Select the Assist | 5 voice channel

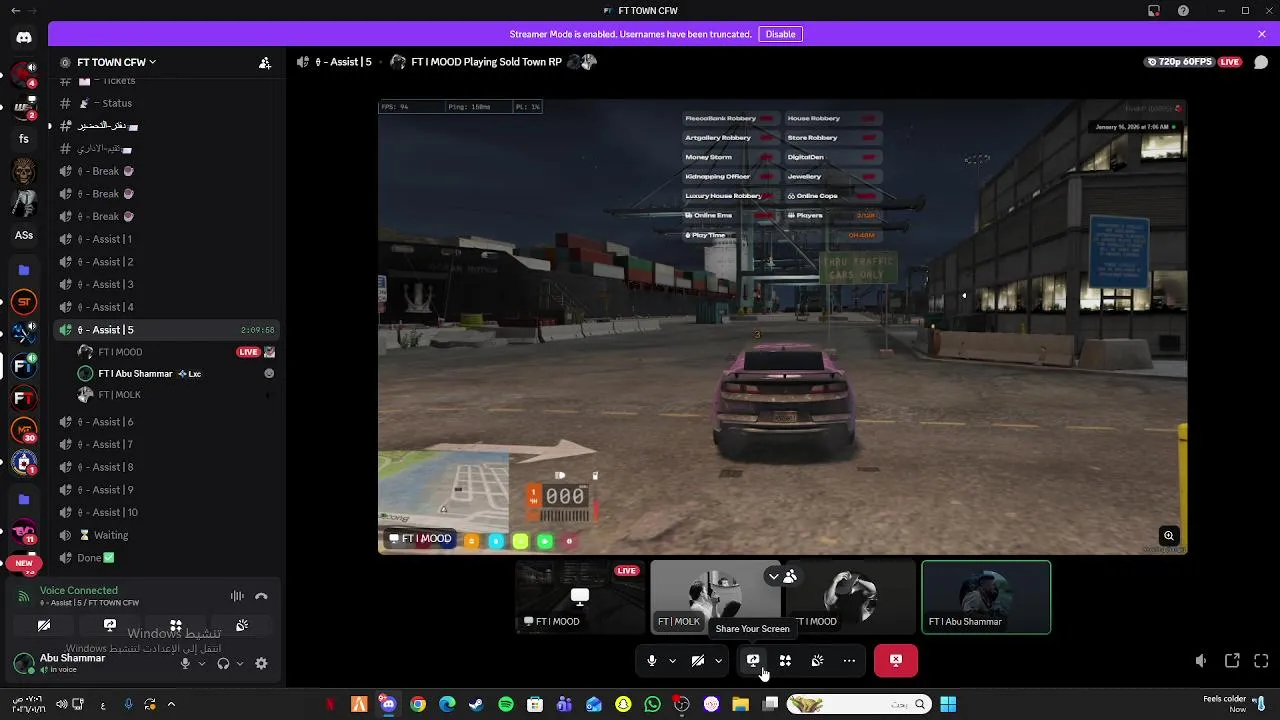pyautogui.click(x=167, y=330)
